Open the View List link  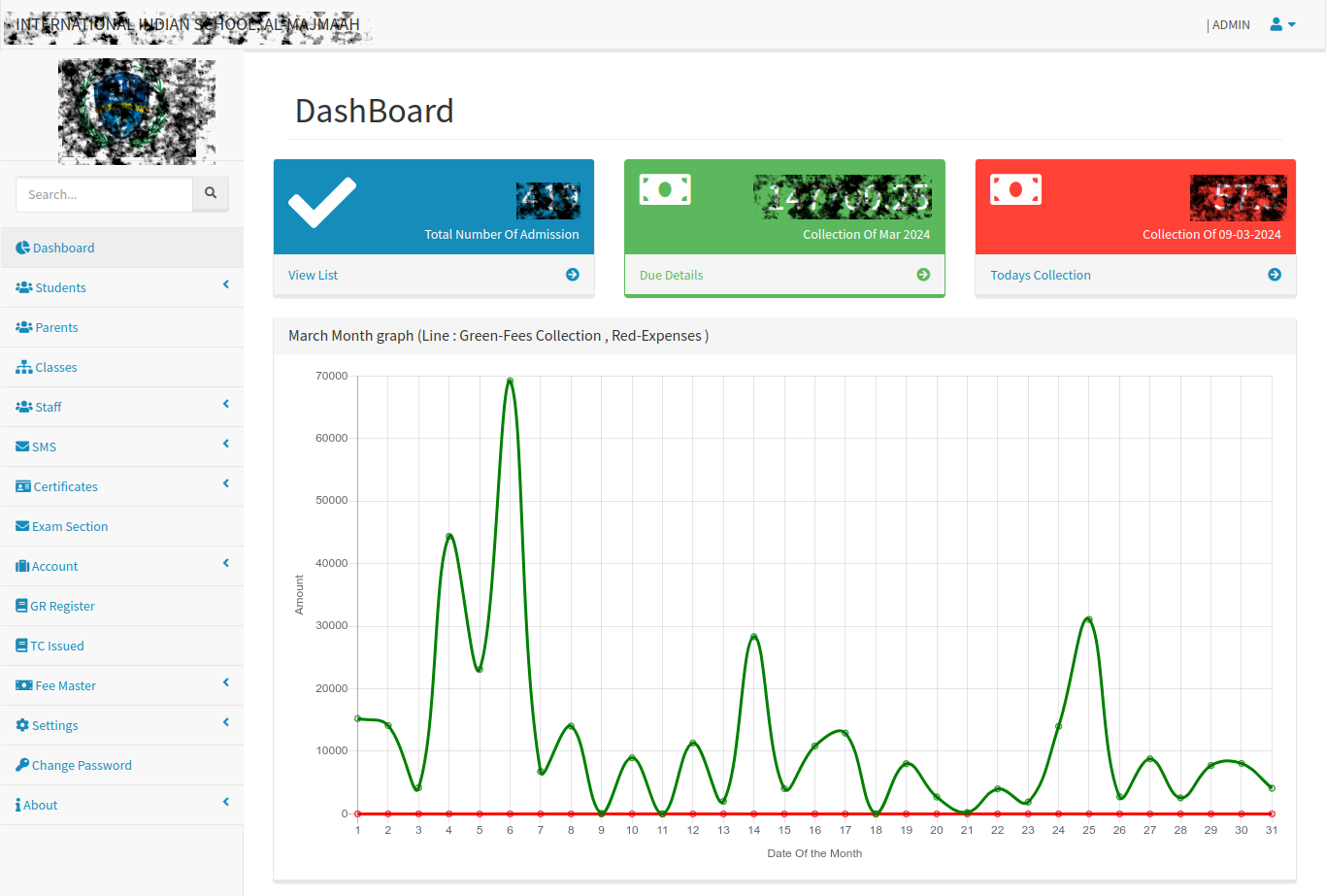313,275
